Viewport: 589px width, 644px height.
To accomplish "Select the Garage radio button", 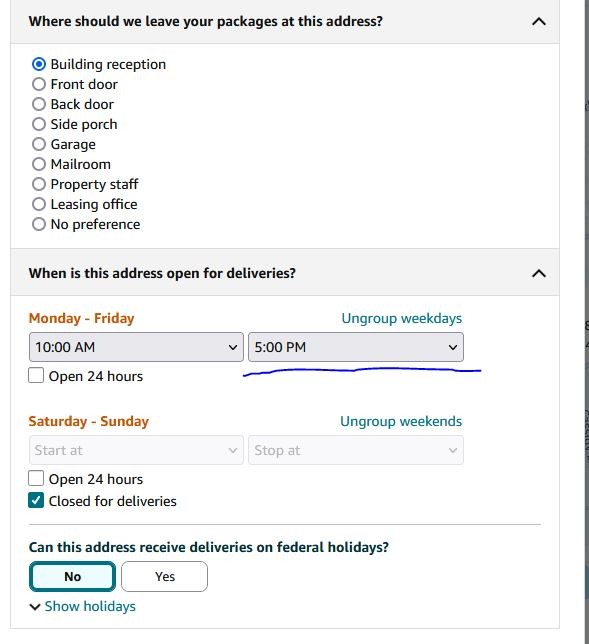I will tap(39, 144).
